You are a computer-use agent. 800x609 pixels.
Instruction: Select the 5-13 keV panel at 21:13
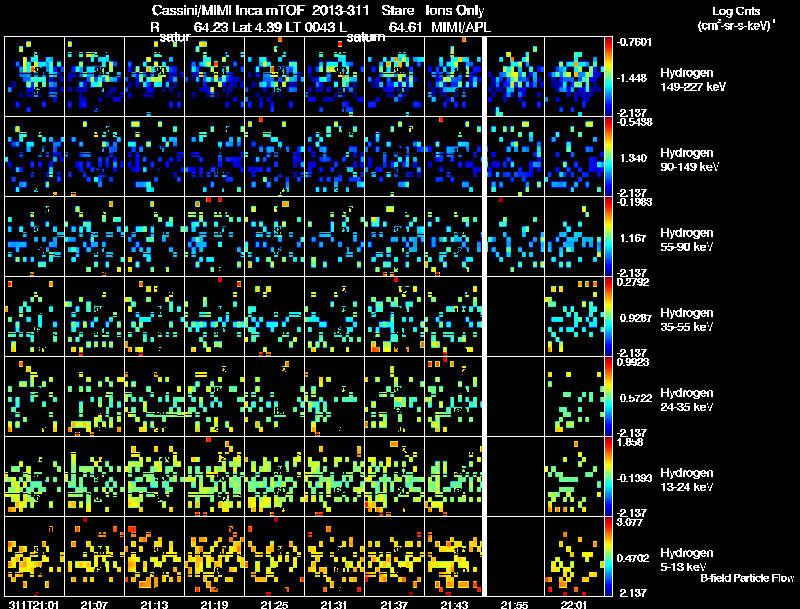pos(155,557)
